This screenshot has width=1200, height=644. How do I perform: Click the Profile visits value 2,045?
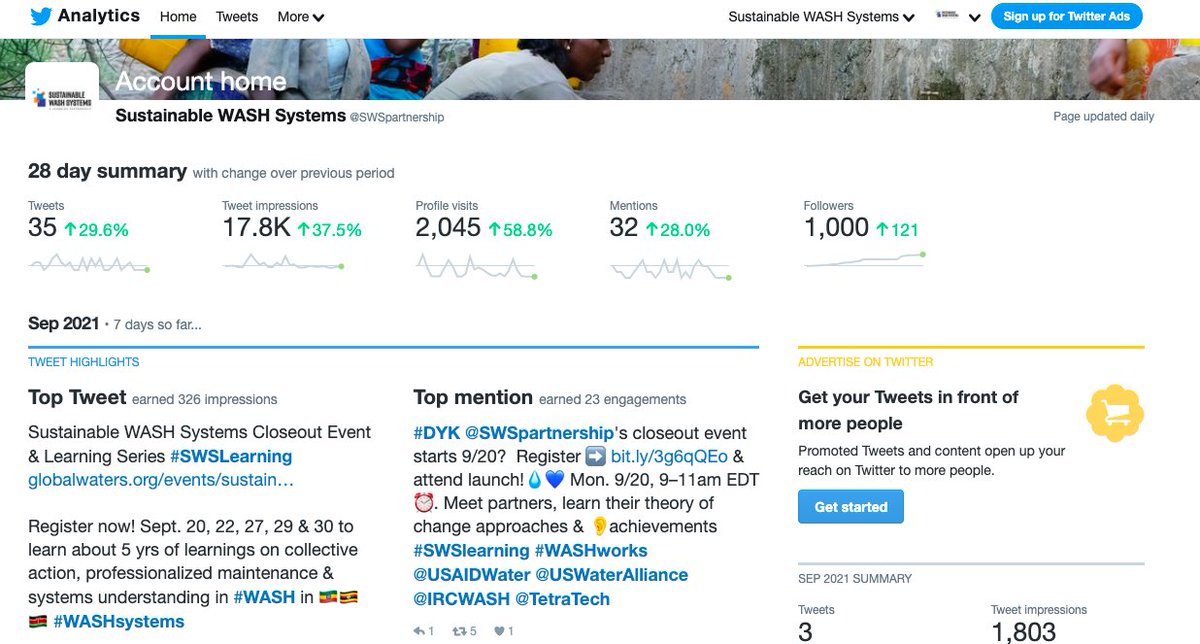pyautogui.click(x=448, y=228)
